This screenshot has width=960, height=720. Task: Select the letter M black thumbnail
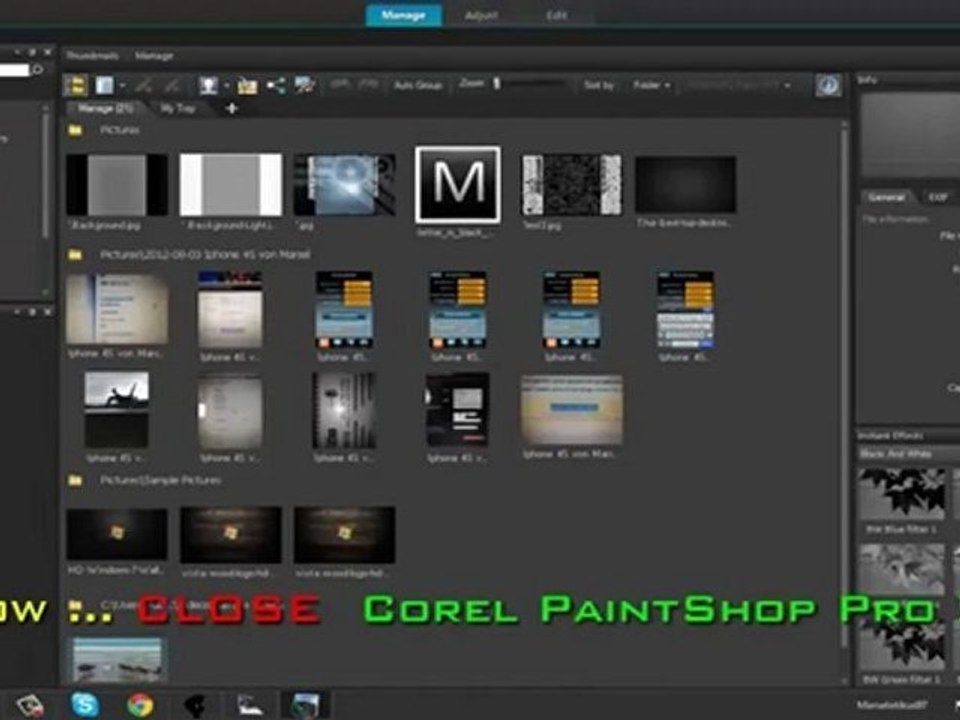458,184
